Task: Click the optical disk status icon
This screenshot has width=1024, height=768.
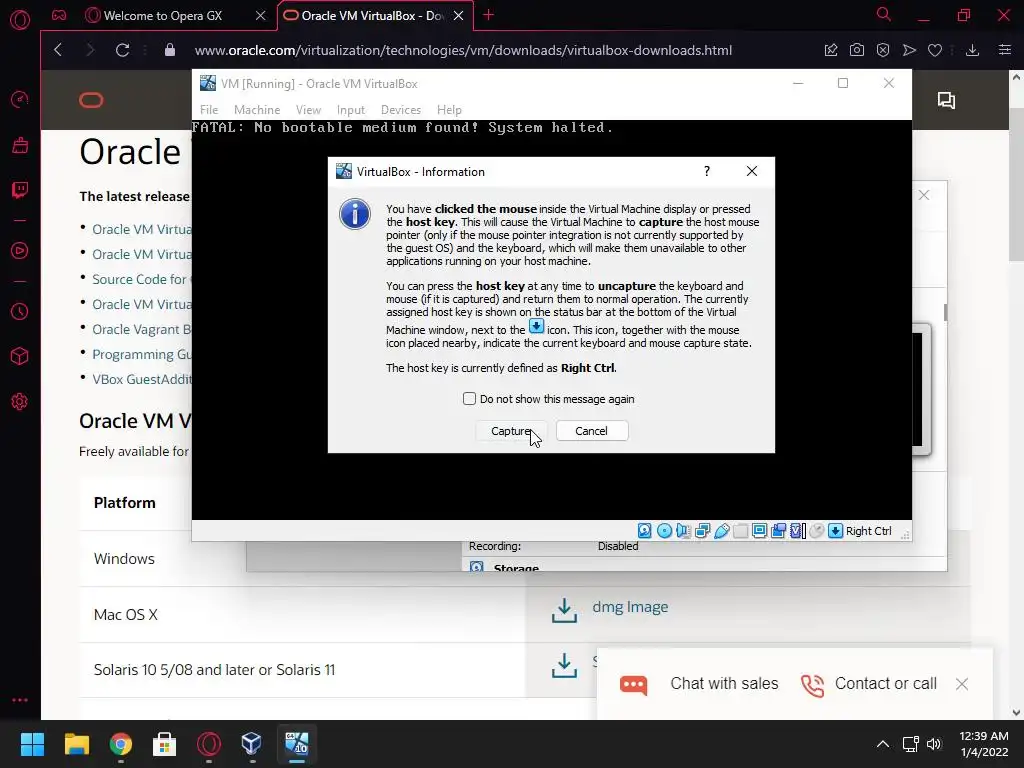Action: coord(664,531)
